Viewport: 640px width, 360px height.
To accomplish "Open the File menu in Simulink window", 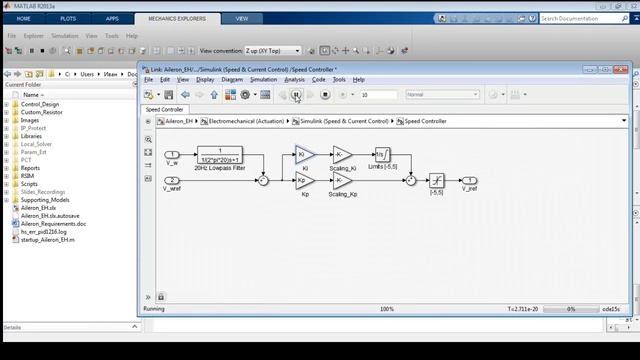I will coord(149,80).
